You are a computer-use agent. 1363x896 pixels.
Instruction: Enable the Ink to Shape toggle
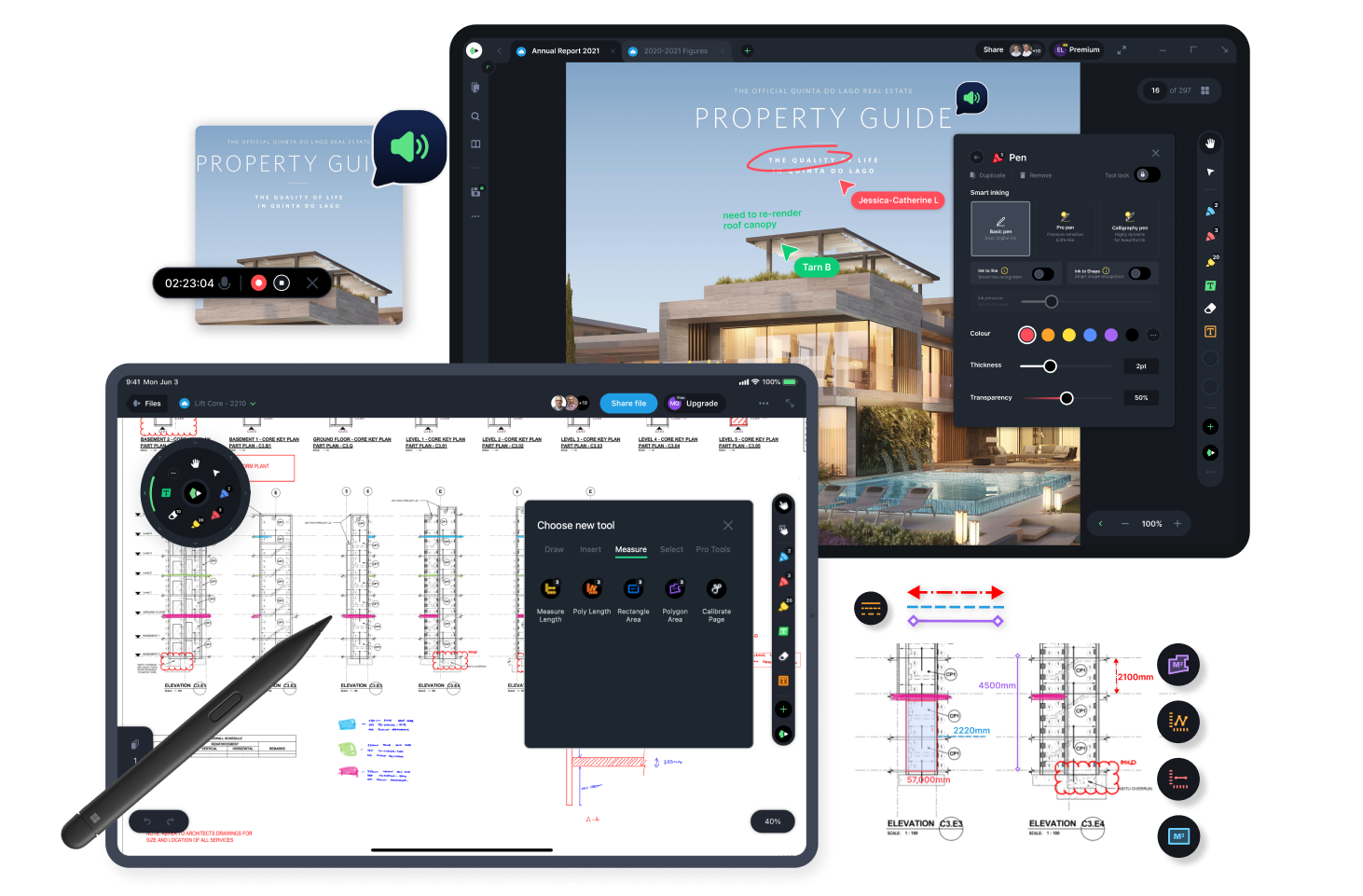(1139, 273)
